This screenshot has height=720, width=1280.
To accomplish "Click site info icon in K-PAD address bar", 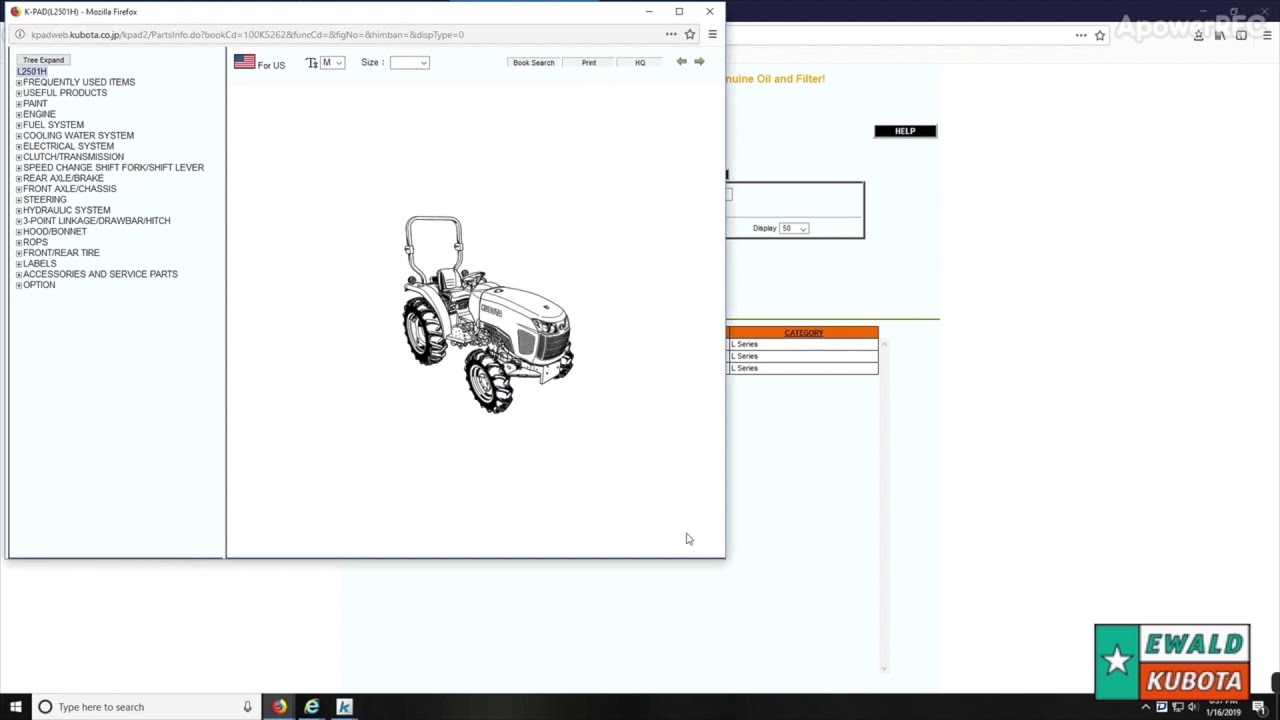I will 20,35.
